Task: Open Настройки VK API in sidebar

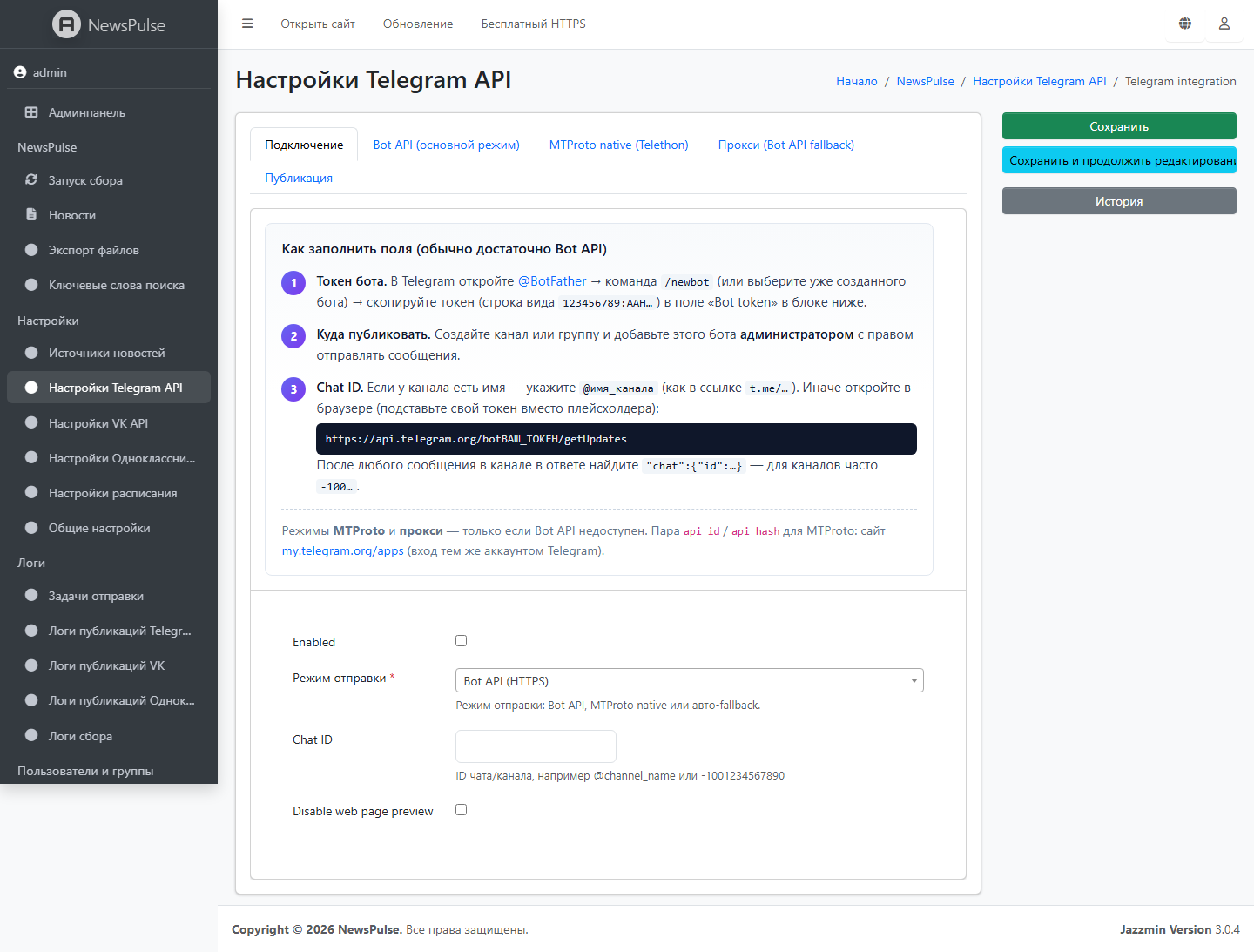Action: tap(98, 423)
